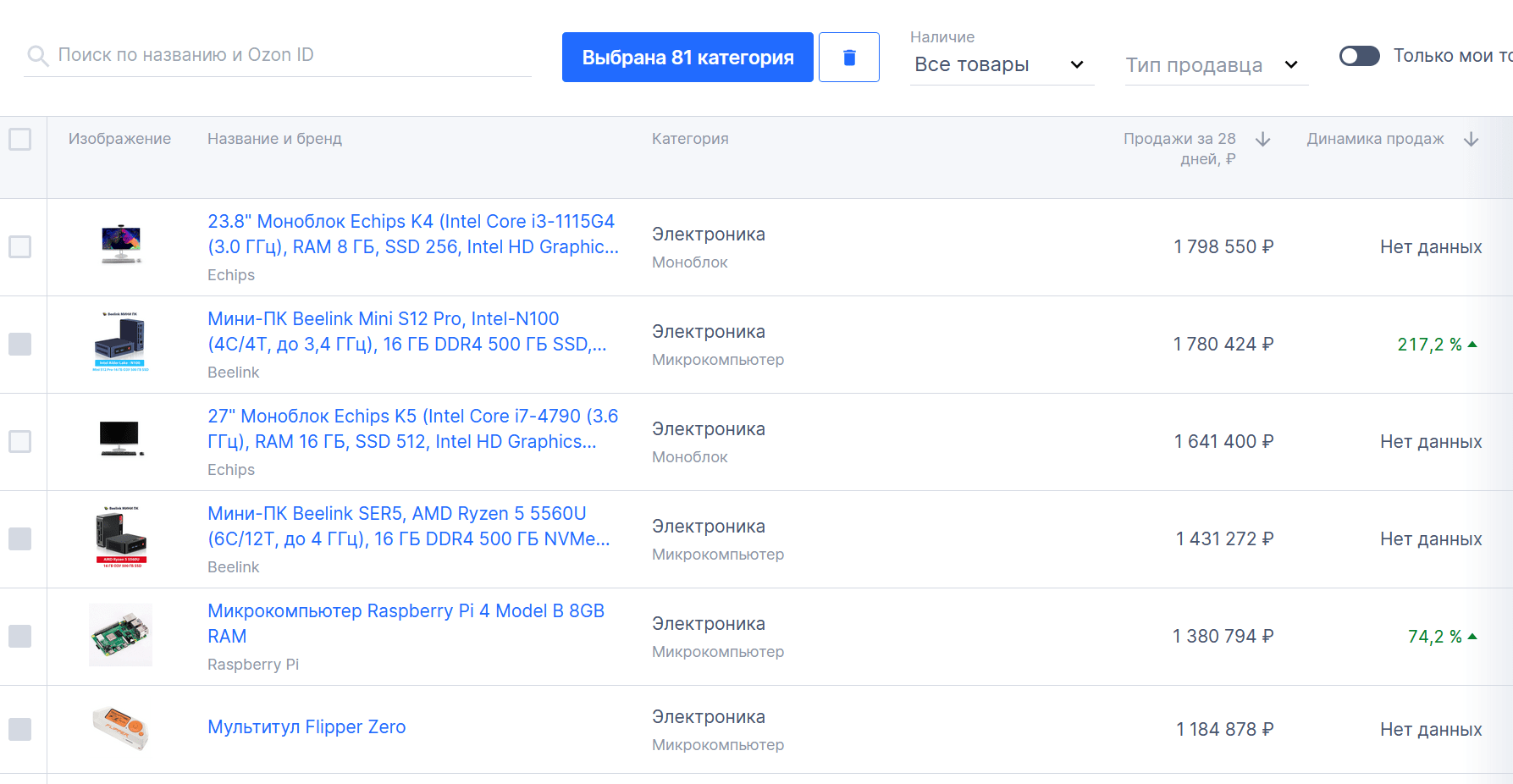Click "Выбрана 81 категория" button
The width and height of the screenshot is (1513, 784).
687,58
